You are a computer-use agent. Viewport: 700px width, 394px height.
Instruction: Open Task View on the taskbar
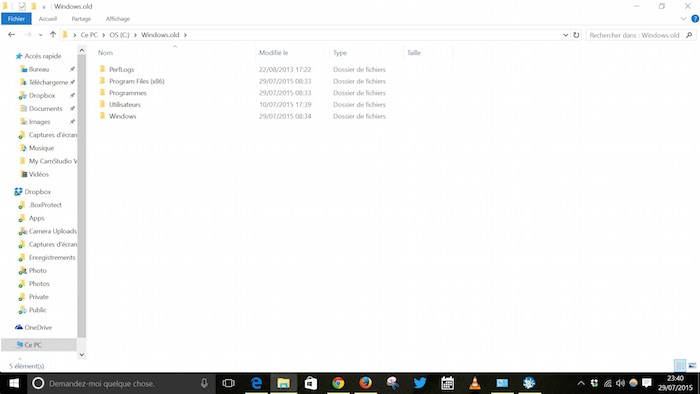click(229, 383)
